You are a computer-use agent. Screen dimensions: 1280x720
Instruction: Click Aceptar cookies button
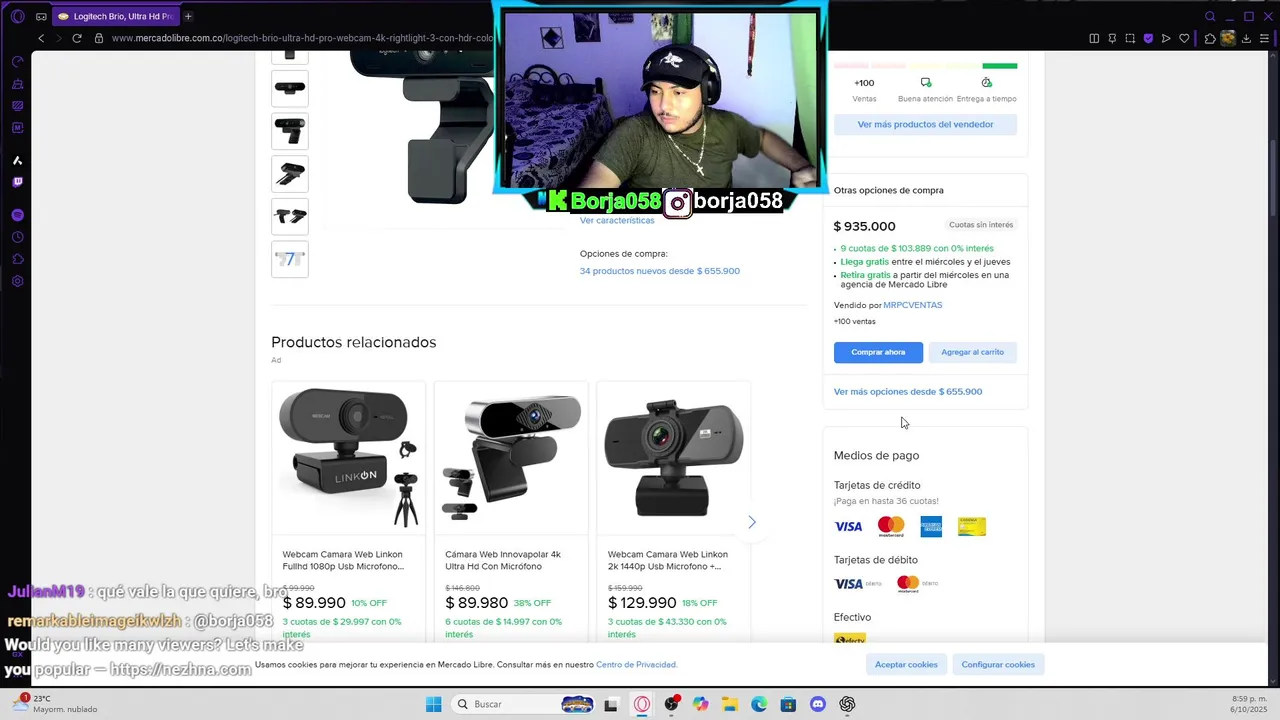pyautogui.click(x=906, y=664)
